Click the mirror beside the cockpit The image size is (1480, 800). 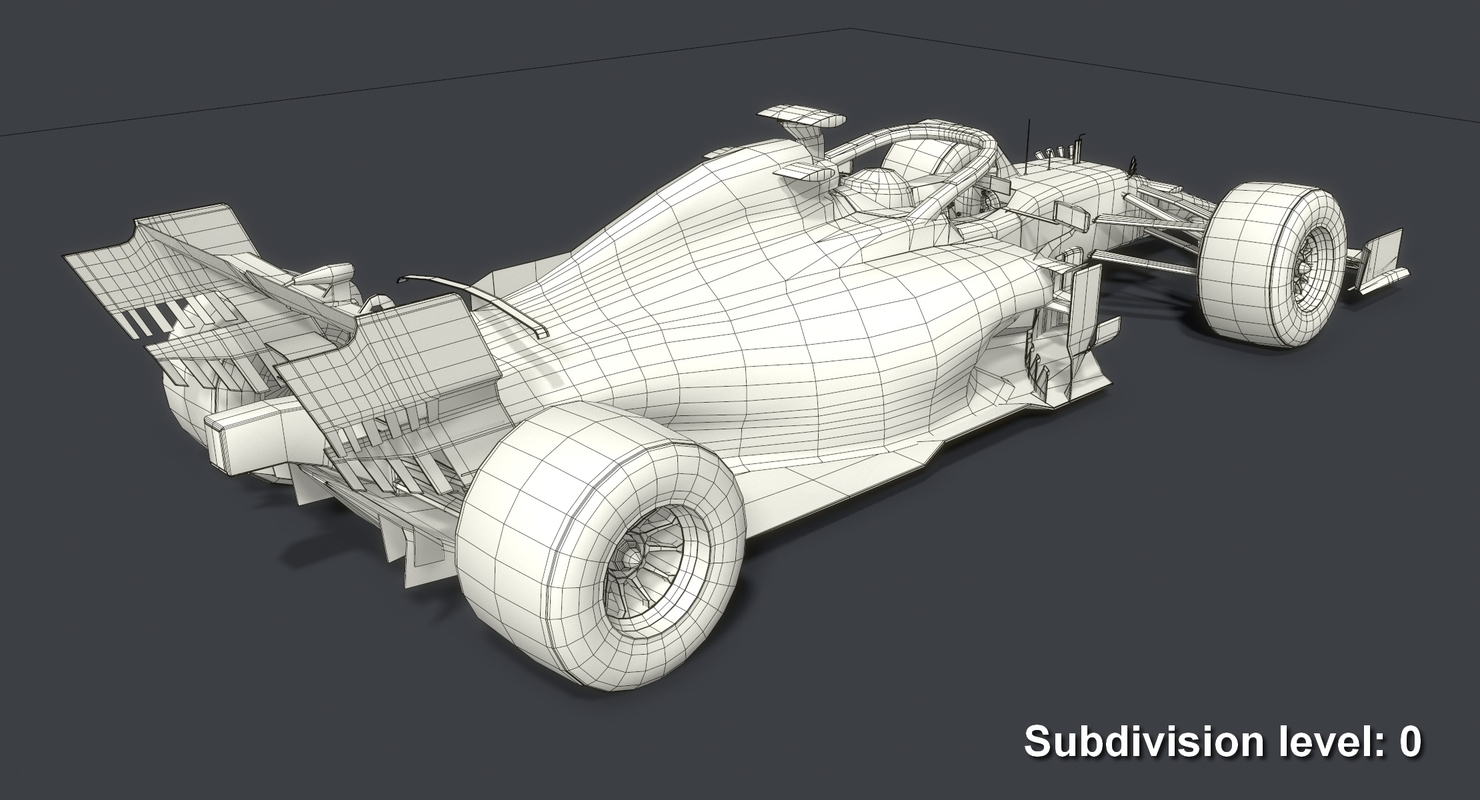coord(1070,215)
